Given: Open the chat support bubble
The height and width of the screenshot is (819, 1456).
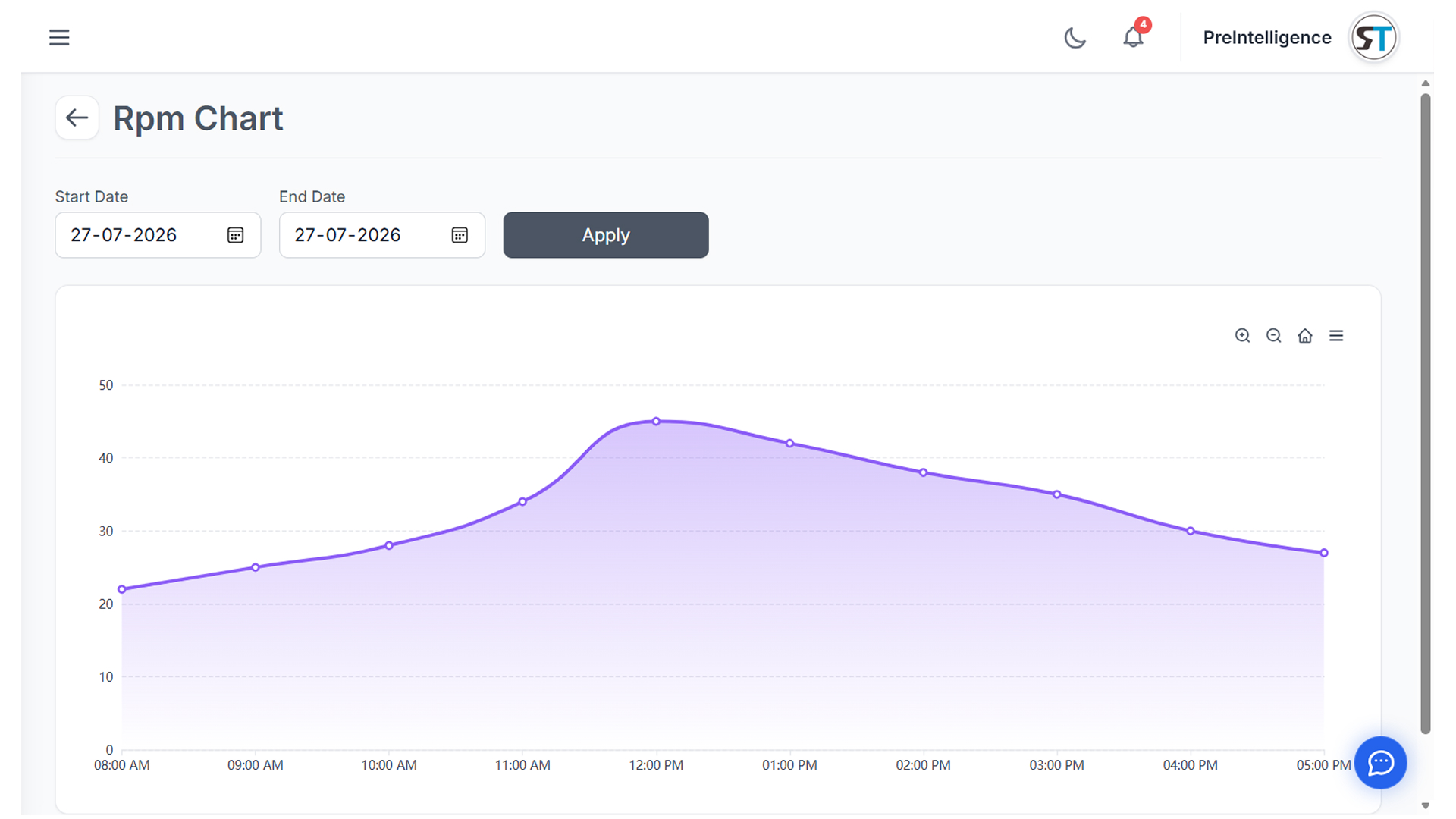Looking at the screenshot, I should click(1381, 763).
